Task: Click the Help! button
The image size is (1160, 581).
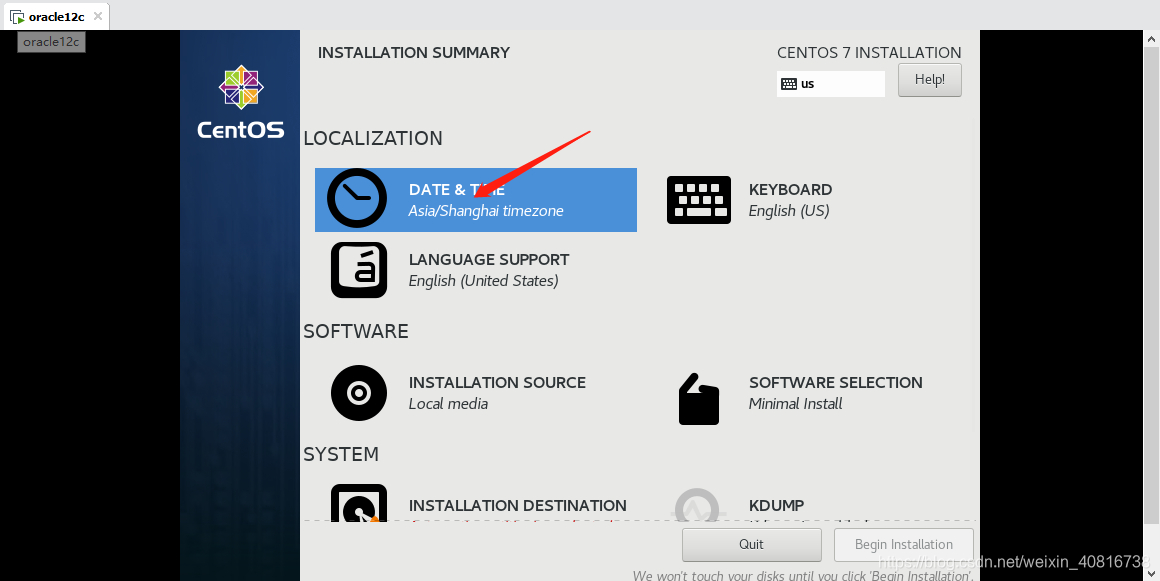Action: (x=930, y=80)
